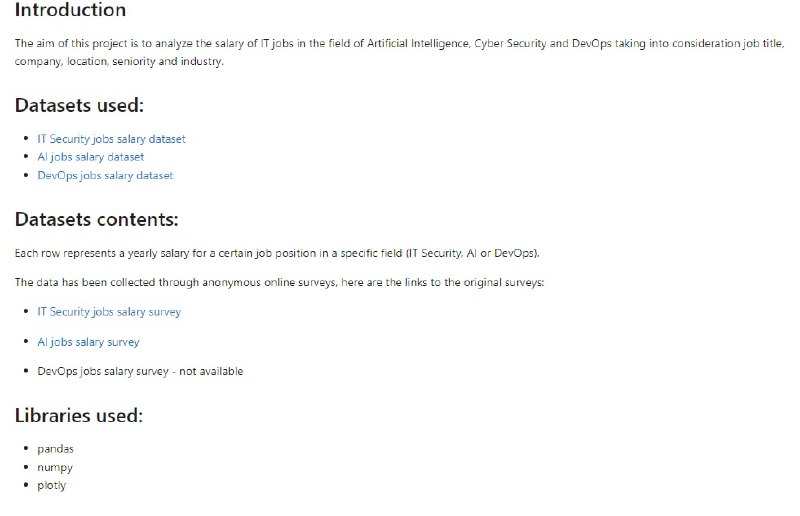Image resolution: width=800 pixels, height=516 pixels.
Task: Click the 'Datasets contents:' heading
Action: [x=97, y=219]
